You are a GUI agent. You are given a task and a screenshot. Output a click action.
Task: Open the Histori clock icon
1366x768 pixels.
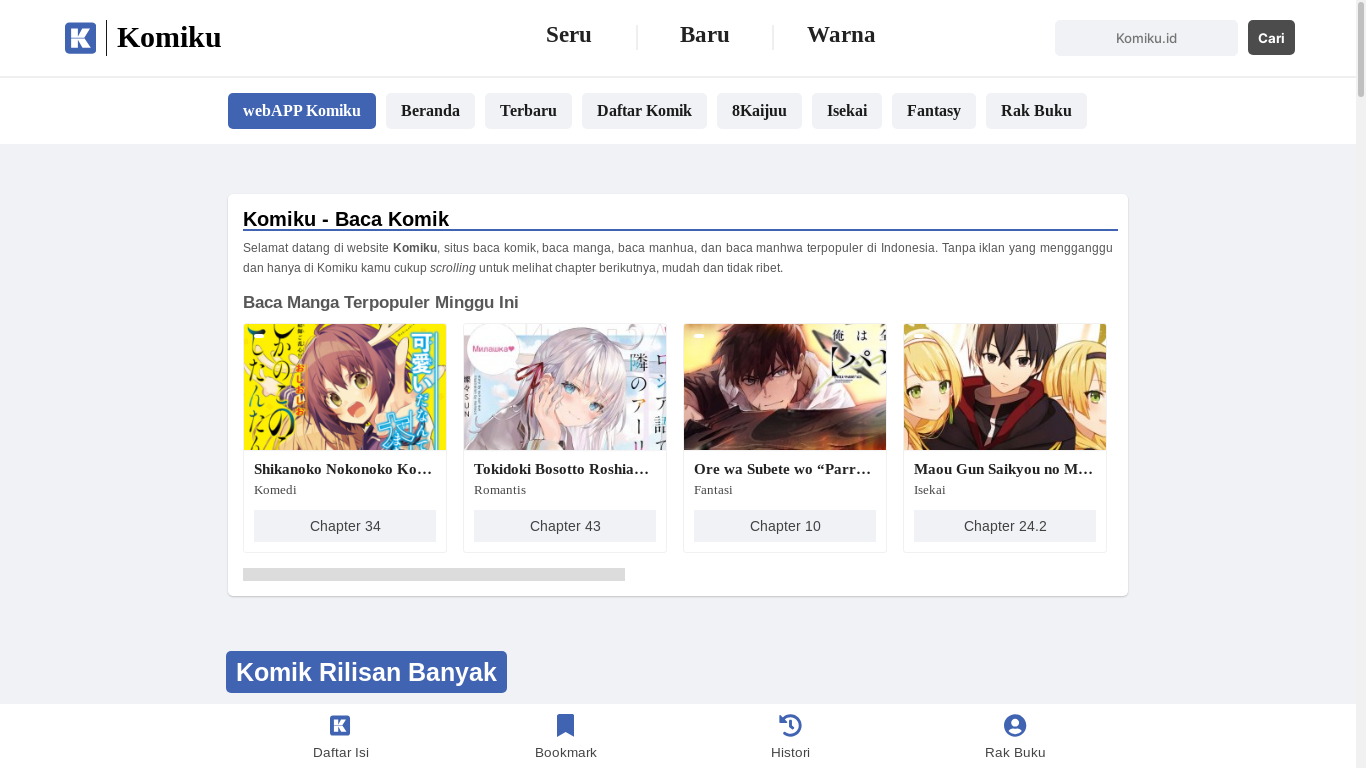pos(790,726)
